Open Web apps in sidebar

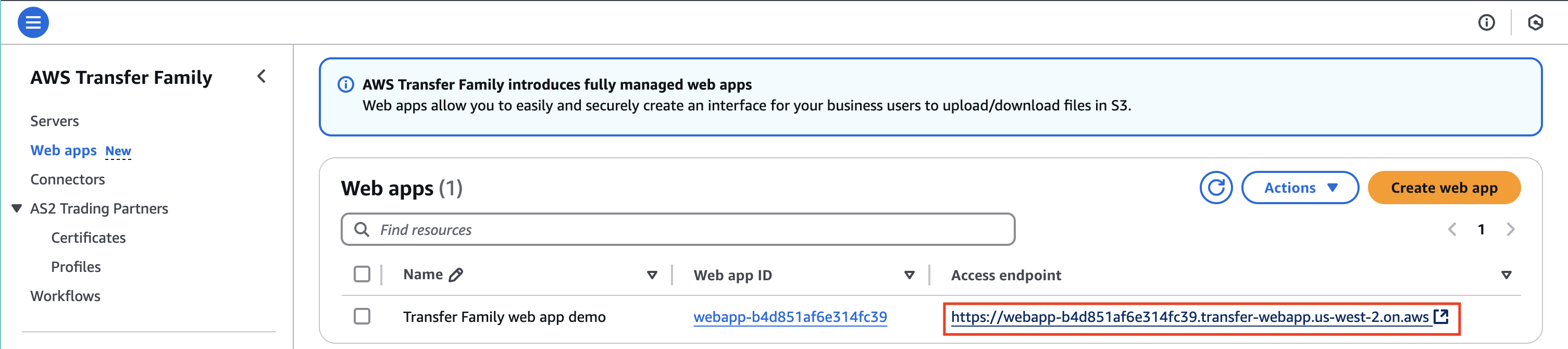[64, 151]
